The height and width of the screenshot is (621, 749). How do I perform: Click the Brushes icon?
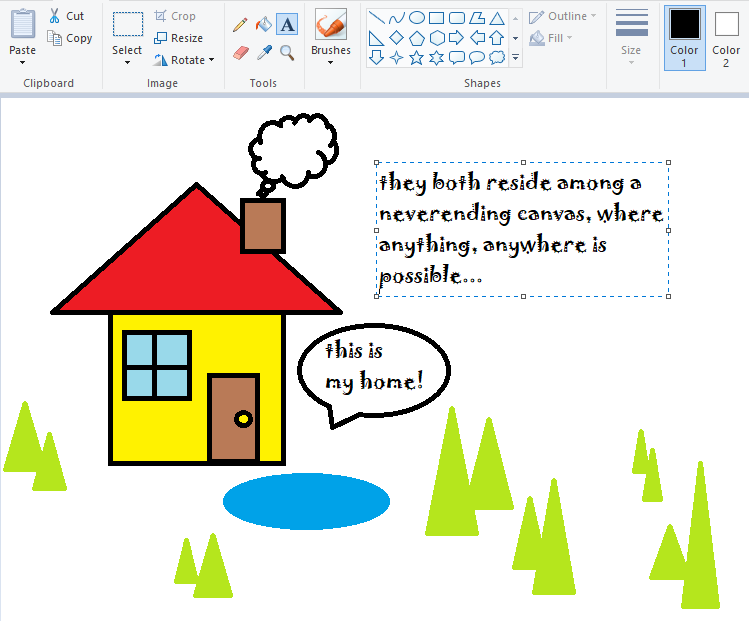(331, 24)
